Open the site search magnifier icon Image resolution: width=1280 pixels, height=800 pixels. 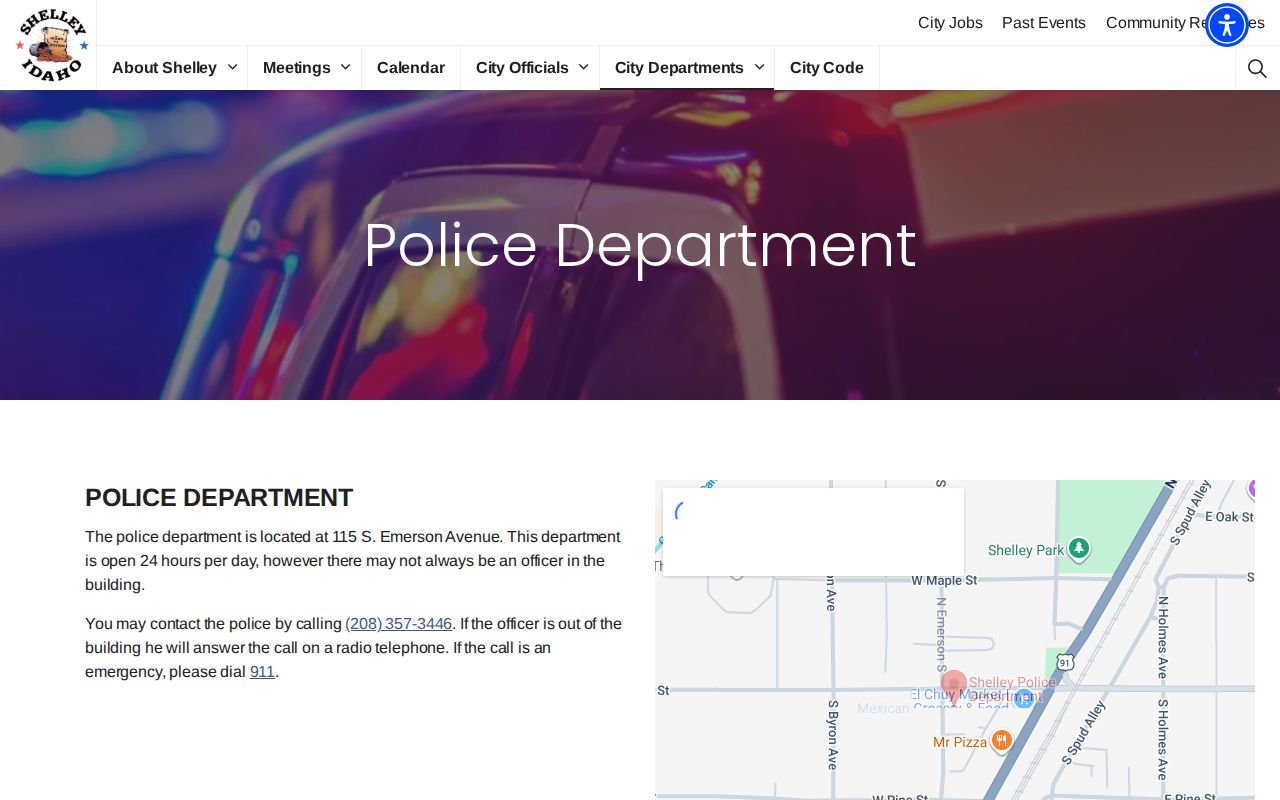pyautogui.click(x=1257, y=68)
